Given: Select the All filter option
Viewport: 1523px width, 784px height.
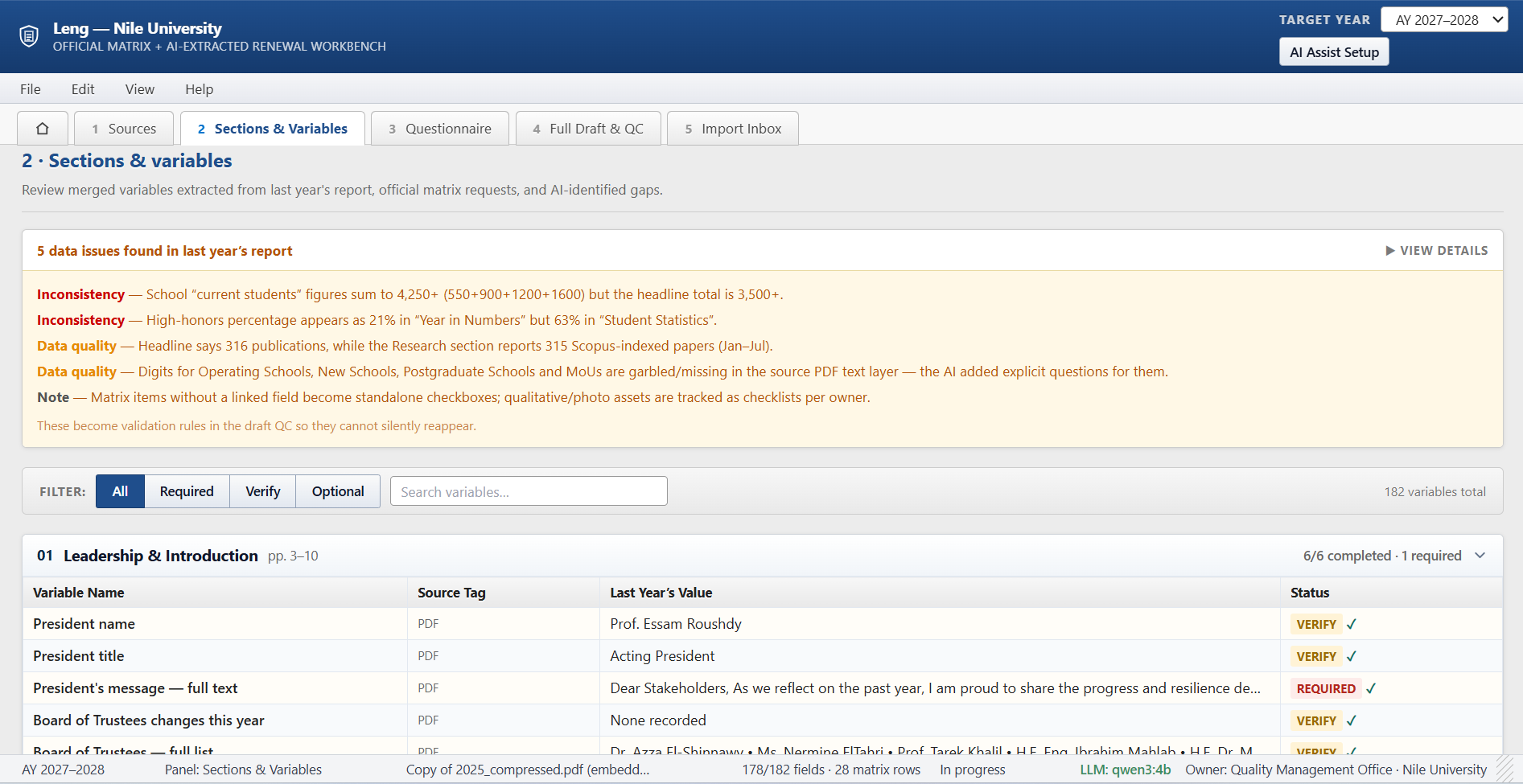Looking at the screenshot, I should [x=120, y=491].
